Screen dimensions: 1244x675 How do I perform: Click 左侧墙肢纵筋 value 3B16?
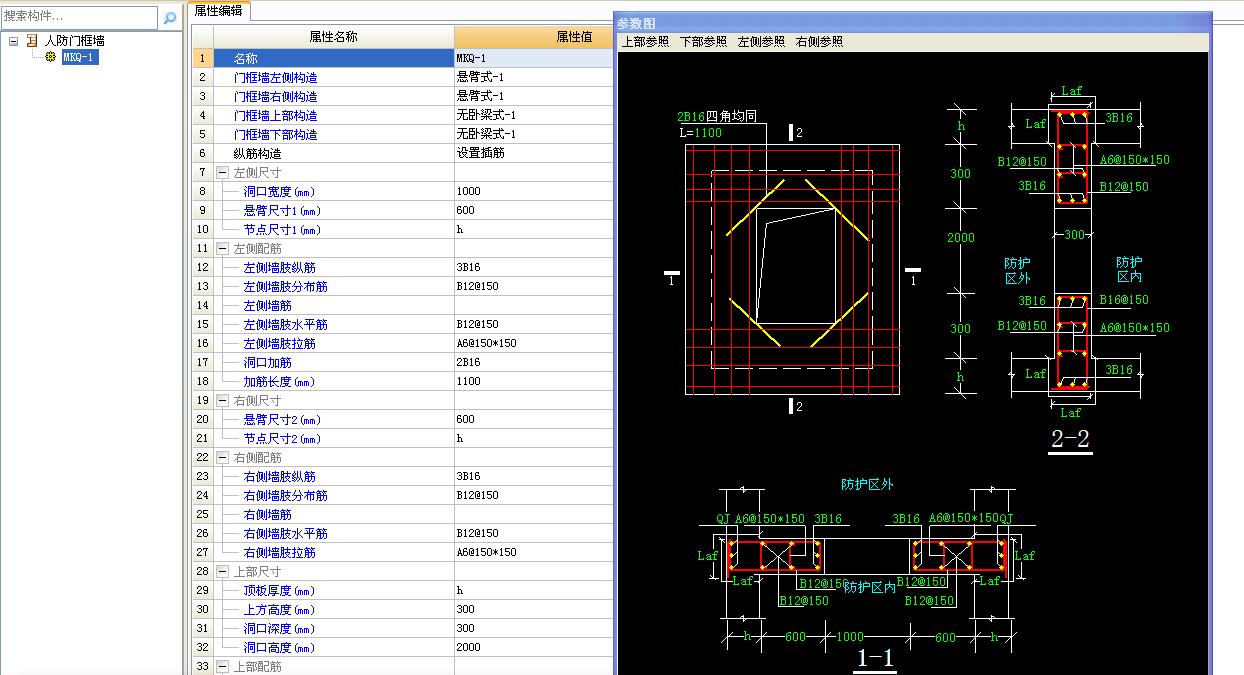pyautogui.click(x=534, y=268)
